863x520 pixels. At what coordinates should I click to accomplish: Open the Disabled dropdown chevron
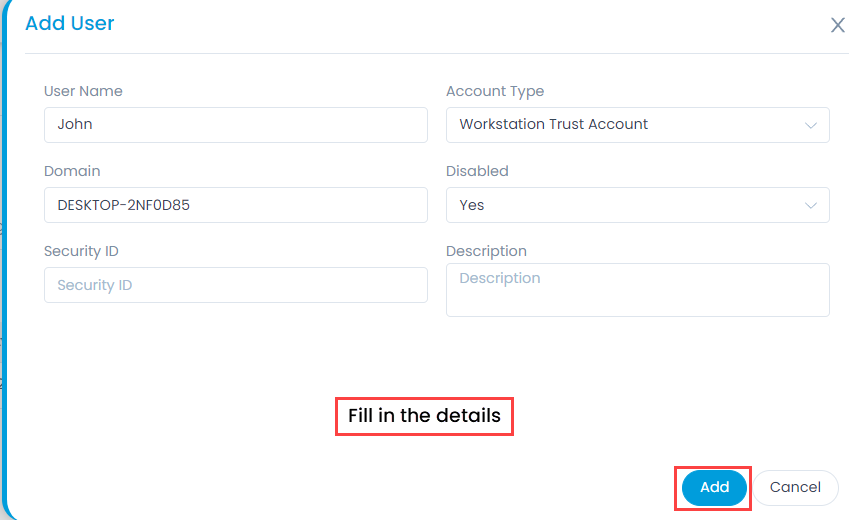810,205
